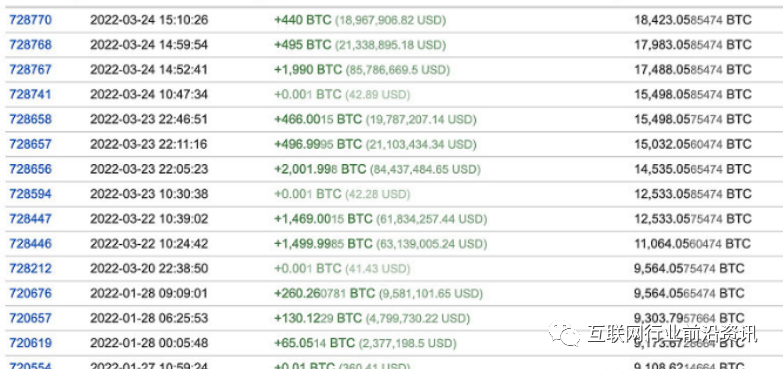Click the +1,990 BTC amount

pos(308,69)
